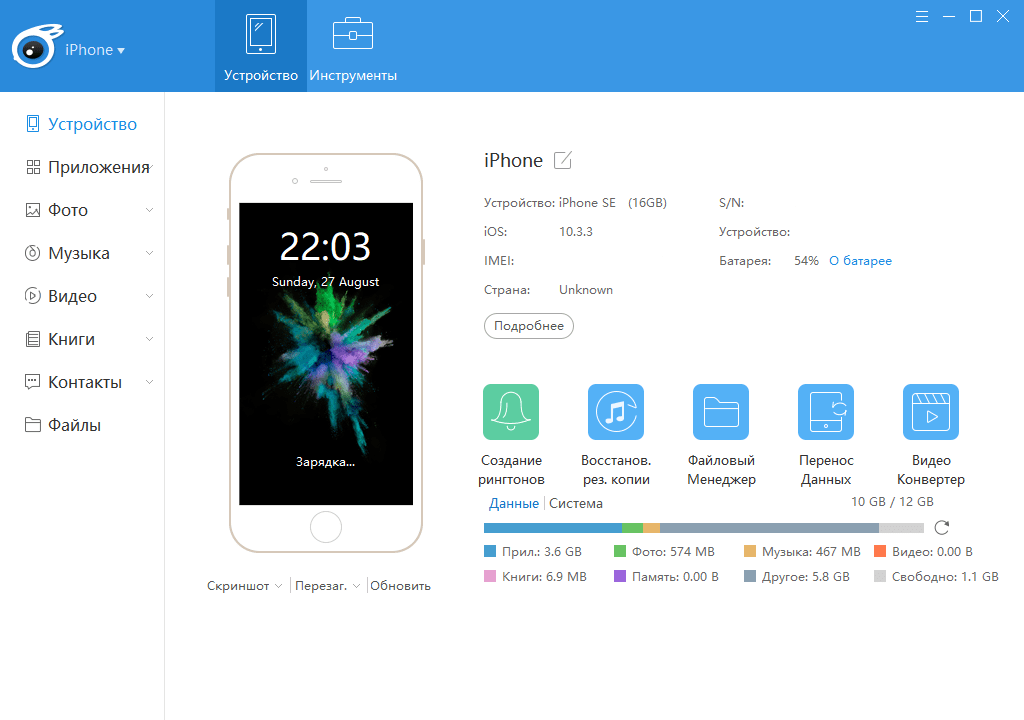Open the Скриншот dropdown arrow
The width and height of the screenshot is (1024, 720).
tap(278, 586)
